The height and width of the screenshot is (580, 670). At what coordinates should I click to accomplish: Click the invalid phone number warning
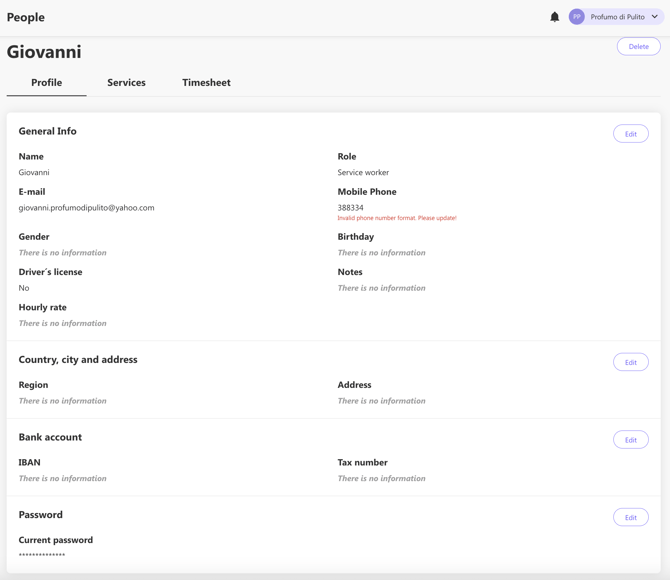pos(397,218)
